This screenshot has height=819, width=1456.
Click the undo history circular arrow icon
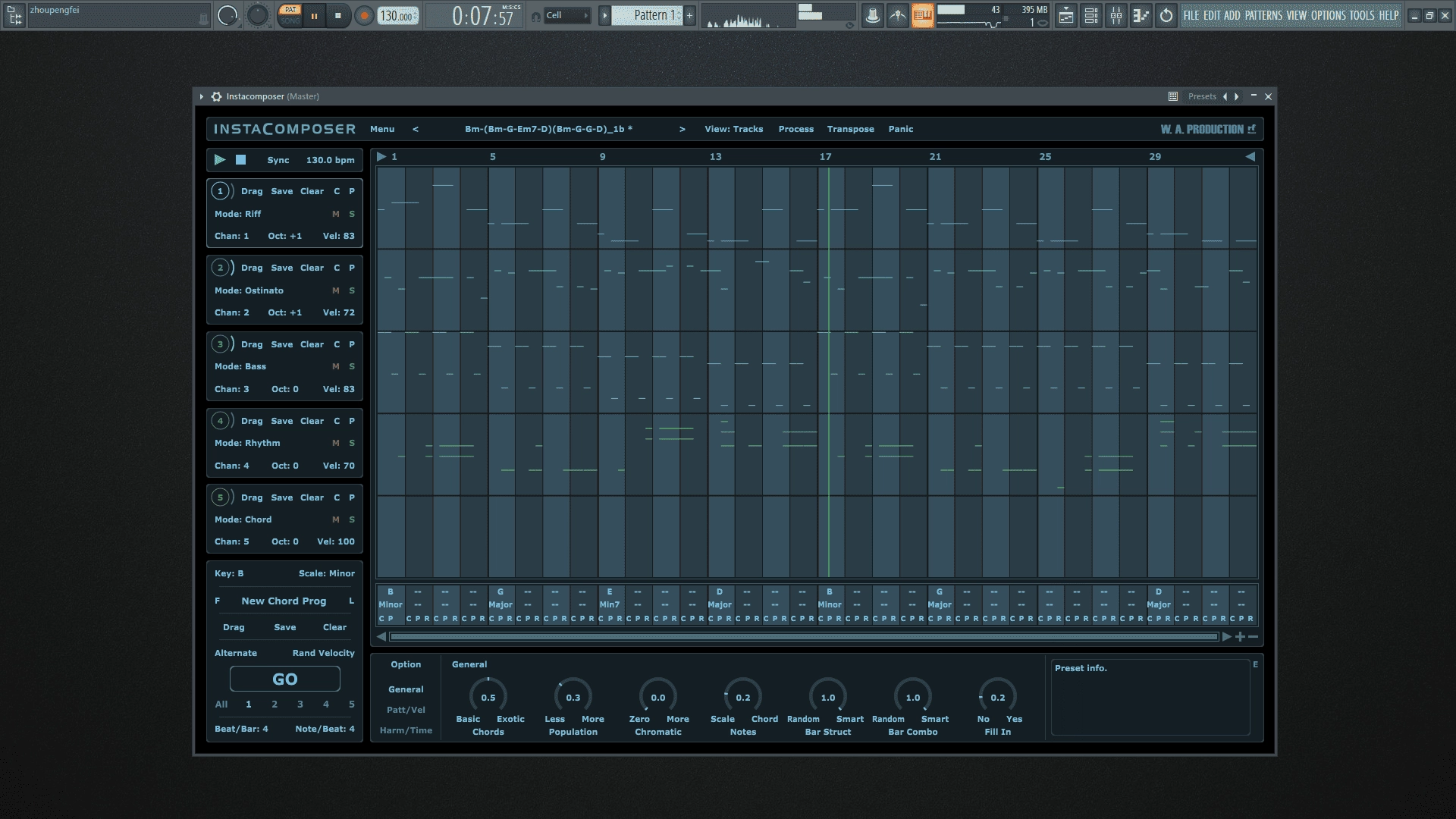[1166, 15]
